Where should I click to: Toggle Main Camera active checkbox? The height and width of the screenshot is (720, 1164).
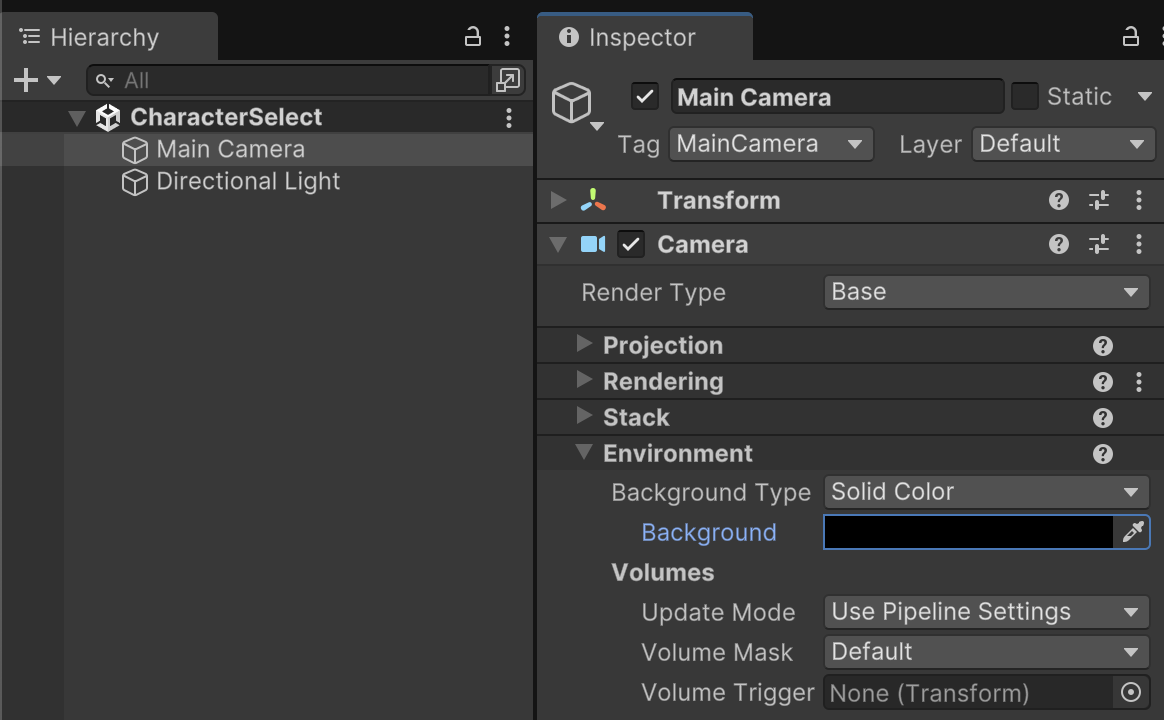point(645,97)
